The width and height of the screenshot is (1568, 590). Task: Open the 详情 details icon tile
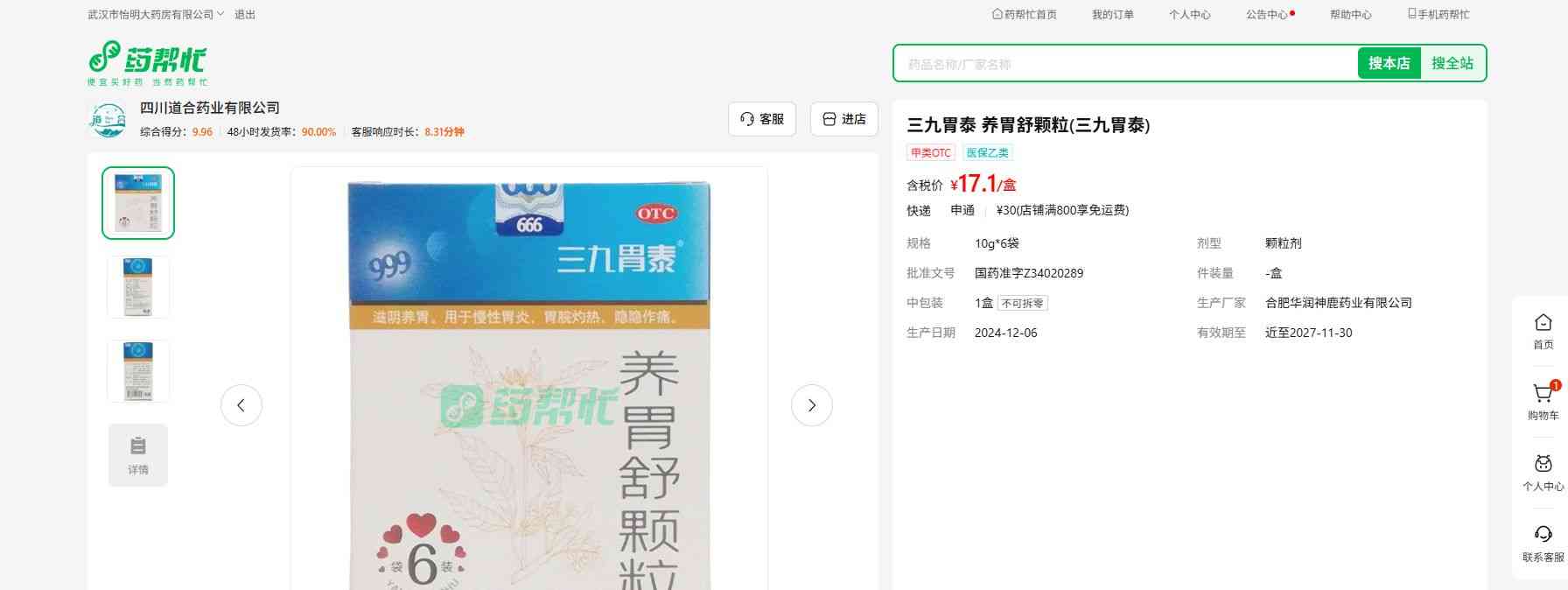tap(138, 454)
